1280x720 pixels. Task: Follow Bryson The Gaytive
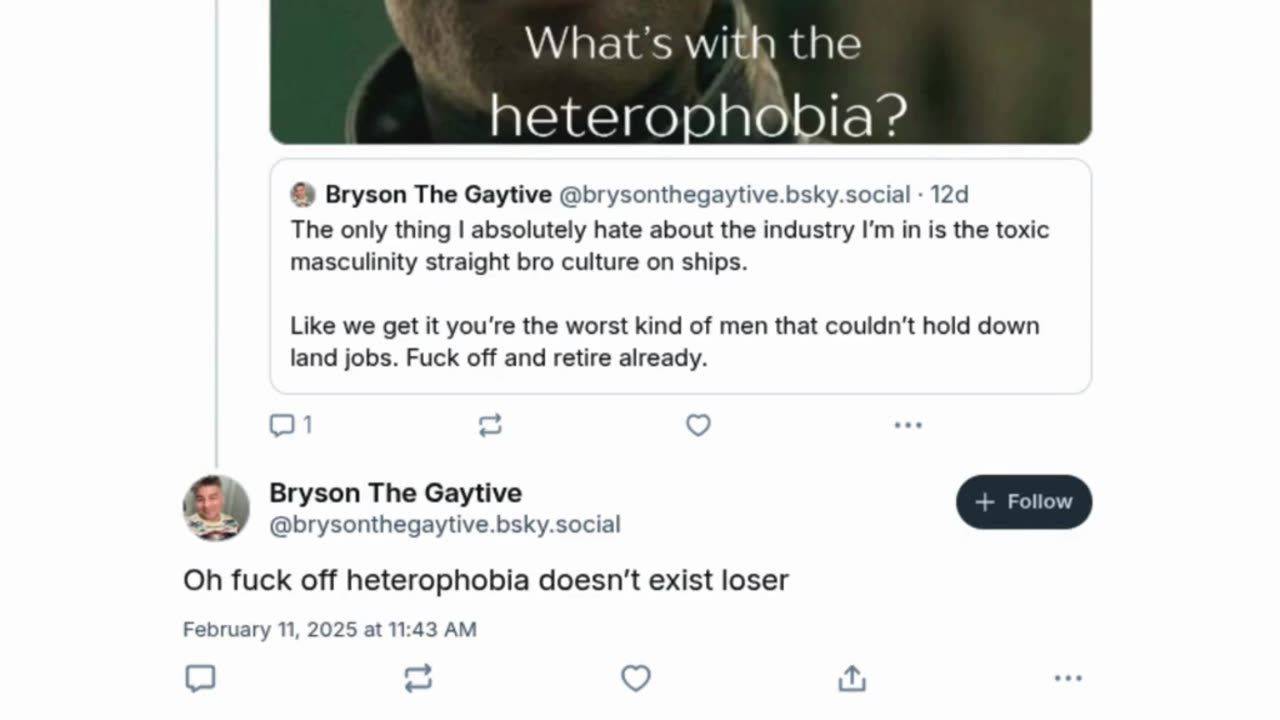pos(1023,502)
